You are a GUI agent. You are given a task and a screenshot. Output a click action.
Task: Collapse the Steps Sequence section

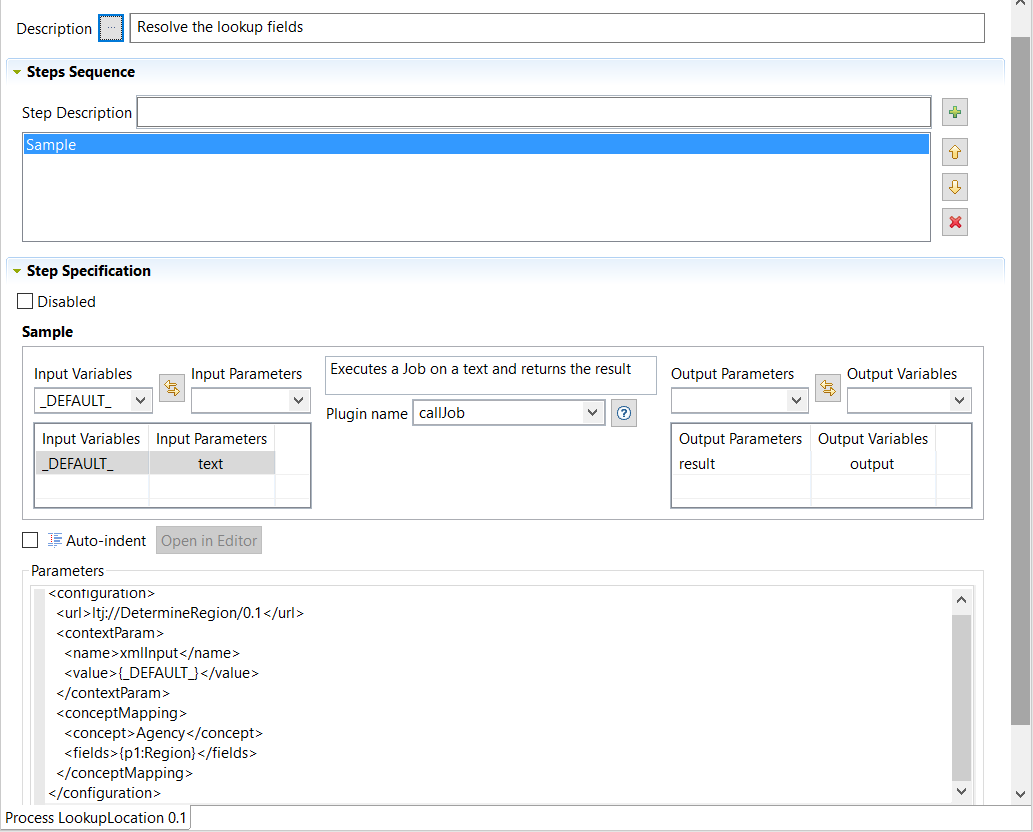point(17,72)
